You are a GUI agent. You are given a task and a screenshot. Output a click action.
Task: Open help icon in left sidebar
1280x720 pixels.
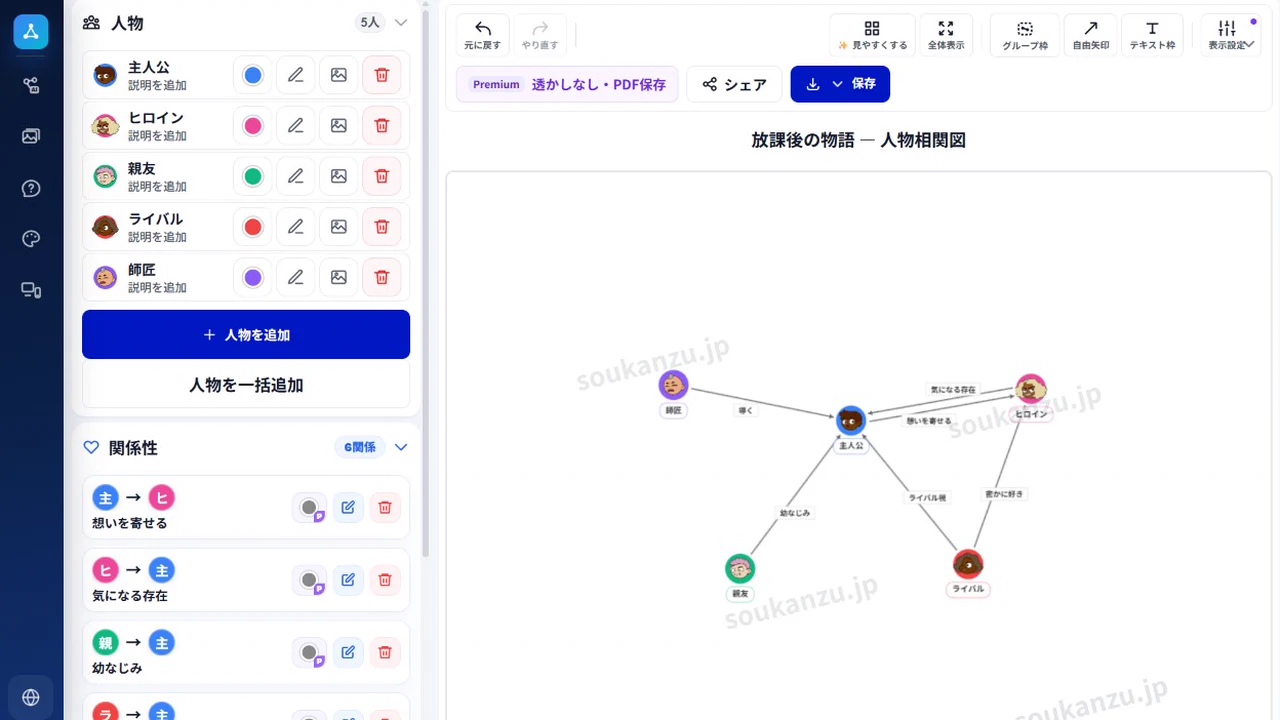click(31, 188)
